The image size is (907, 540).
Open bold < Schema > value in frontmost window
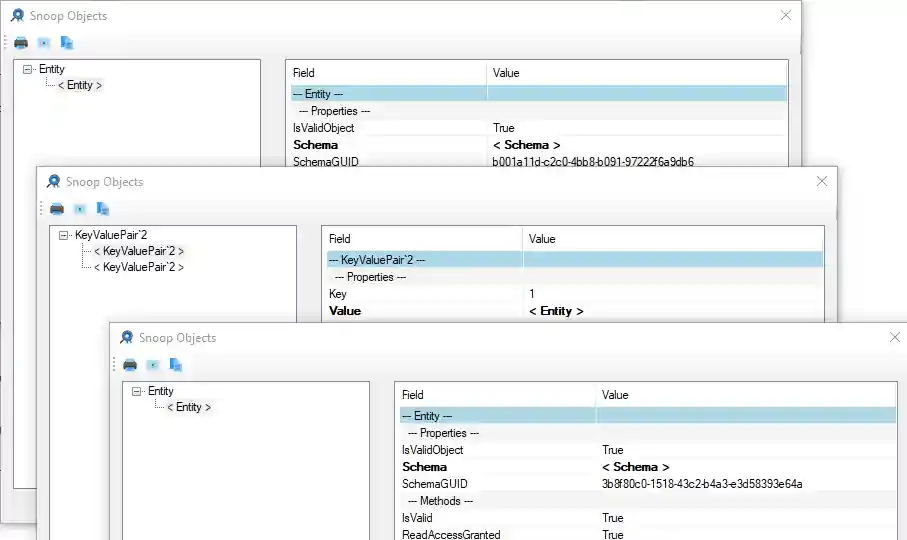pyautogui.click(x=635, y=467)
